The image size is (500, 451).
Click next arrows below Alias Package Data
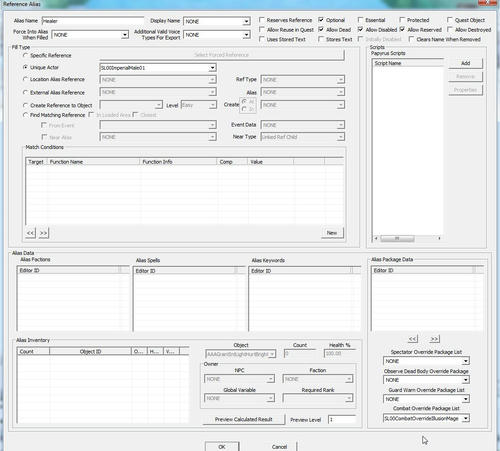pyautogui.click(x=434, y=339)
